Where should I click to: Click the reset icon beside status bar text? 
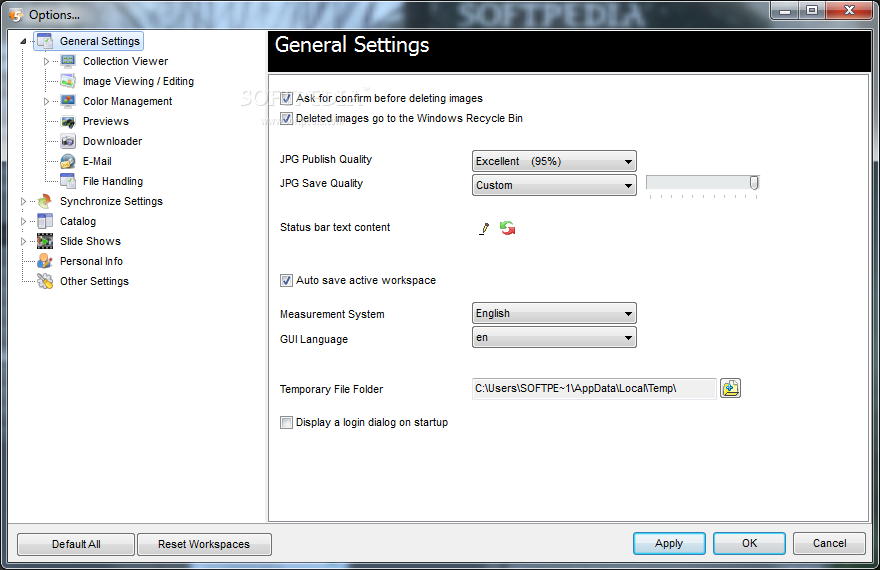(508, 228)
